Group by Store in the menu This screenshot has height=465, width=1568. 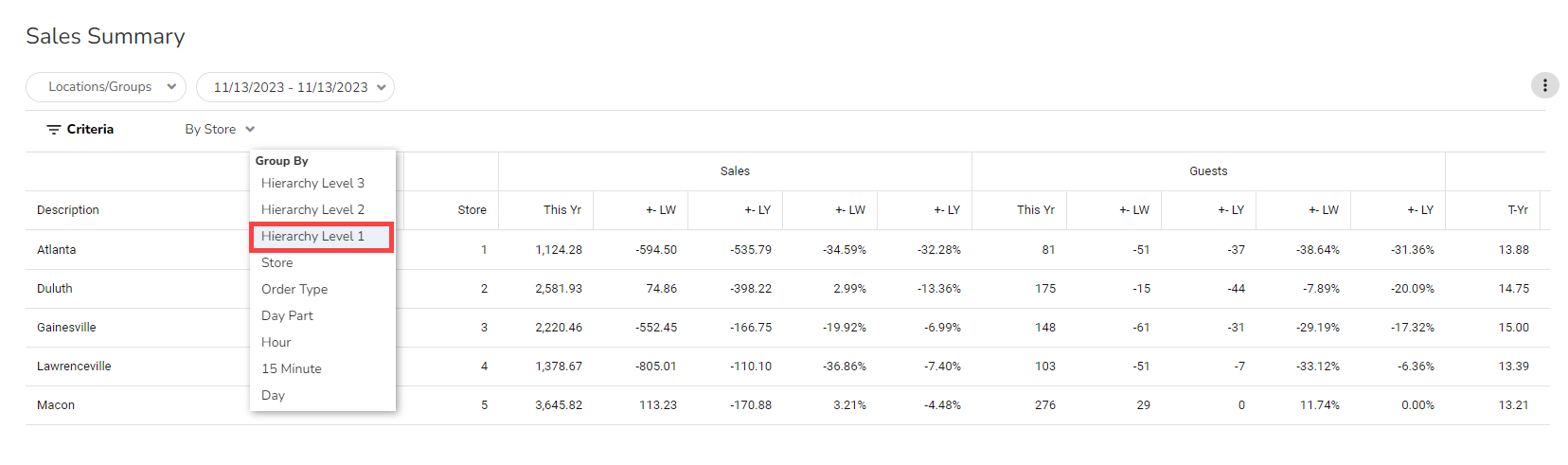(x=277, y=263)
